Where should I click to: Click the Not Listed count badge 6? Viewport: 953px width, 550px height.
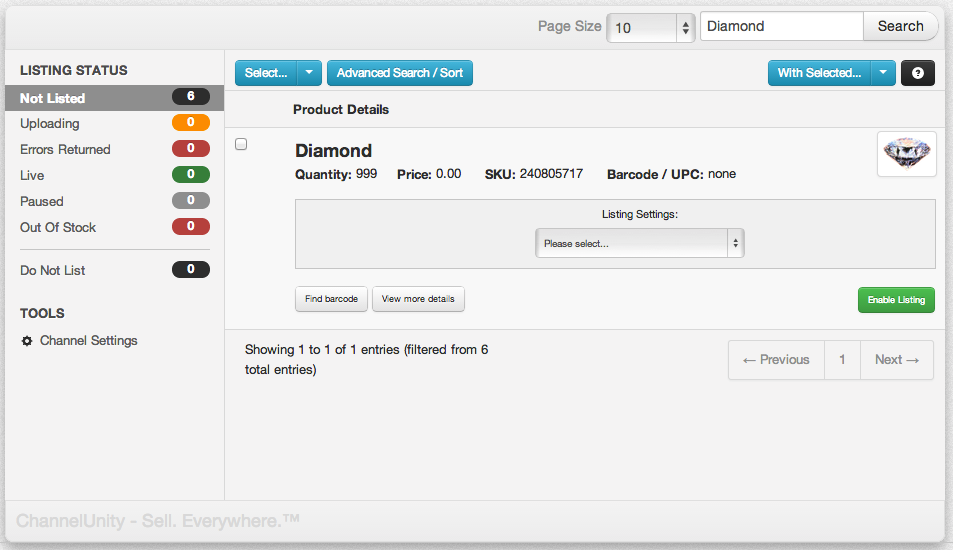[191, 97]
